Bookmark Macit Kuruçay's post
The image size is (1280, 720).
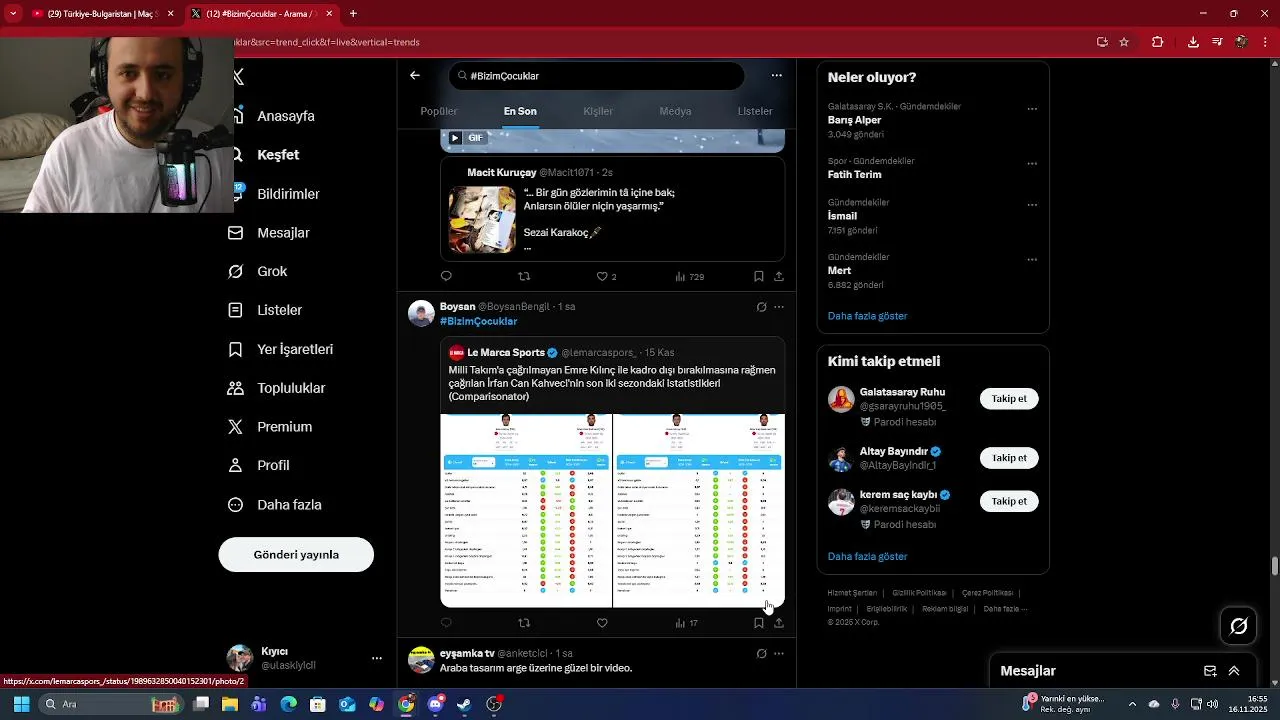click(x=758, y=276)
